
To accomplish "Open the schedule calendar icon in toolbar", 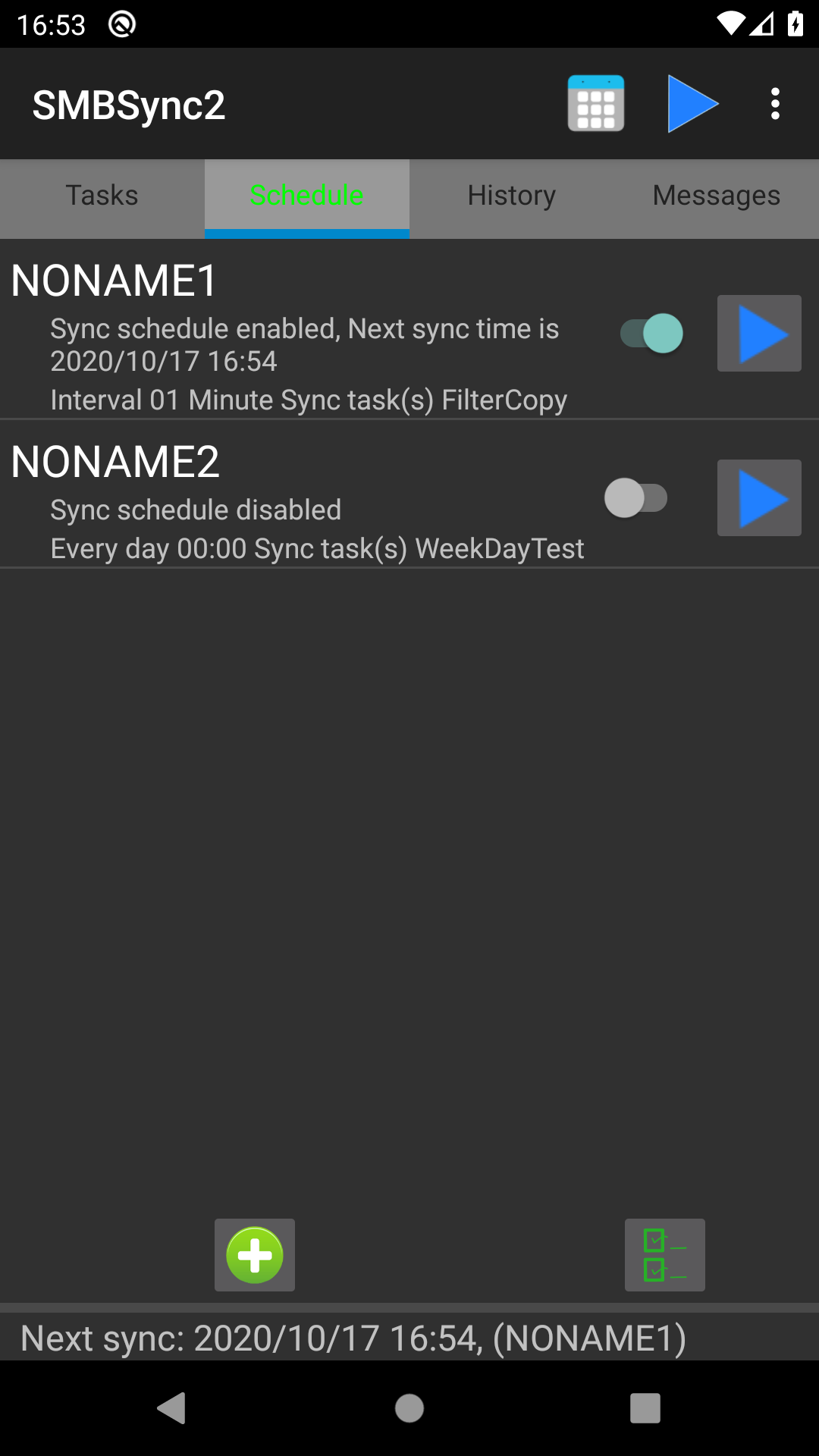I will click(x=596, y=104).
